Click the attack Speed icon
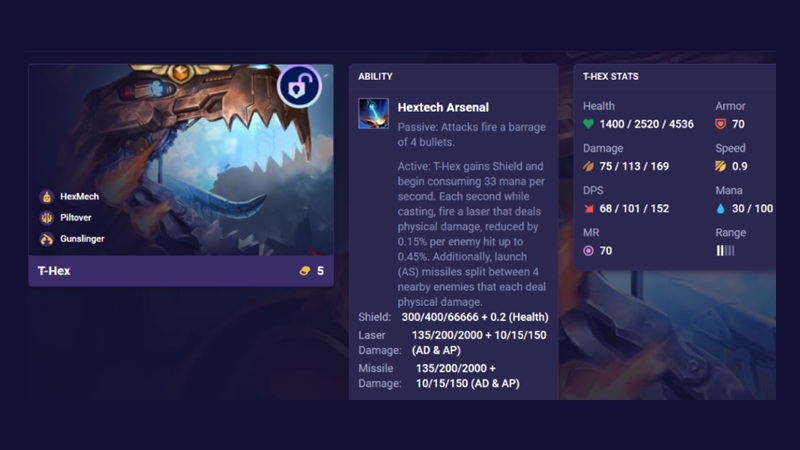 coord(720,166)
